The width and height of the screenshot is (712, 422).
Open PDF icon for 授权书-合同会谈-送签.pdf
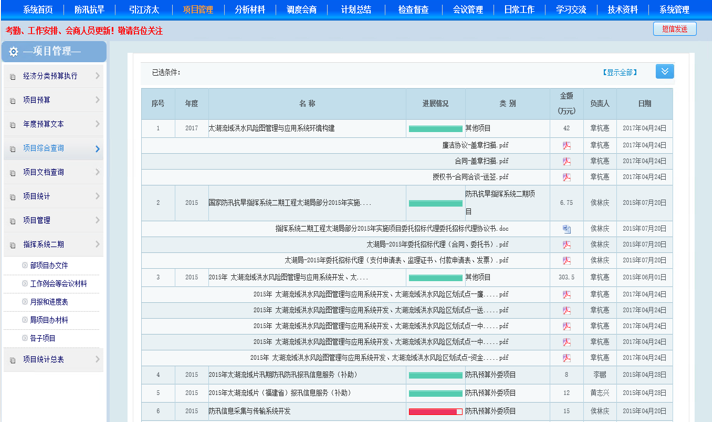click(x=566, y=177)
